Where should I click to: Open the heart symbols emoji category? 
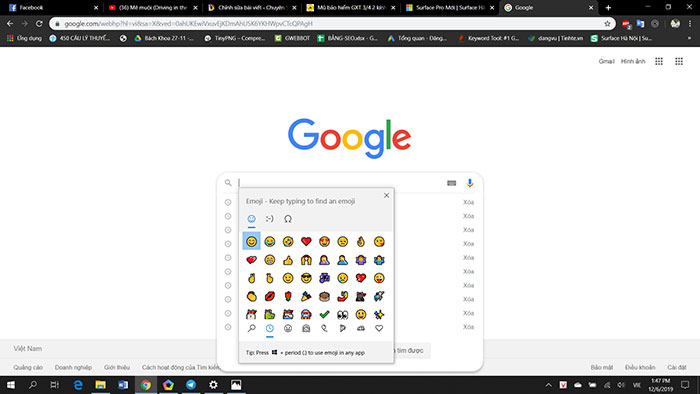point(379,328)
